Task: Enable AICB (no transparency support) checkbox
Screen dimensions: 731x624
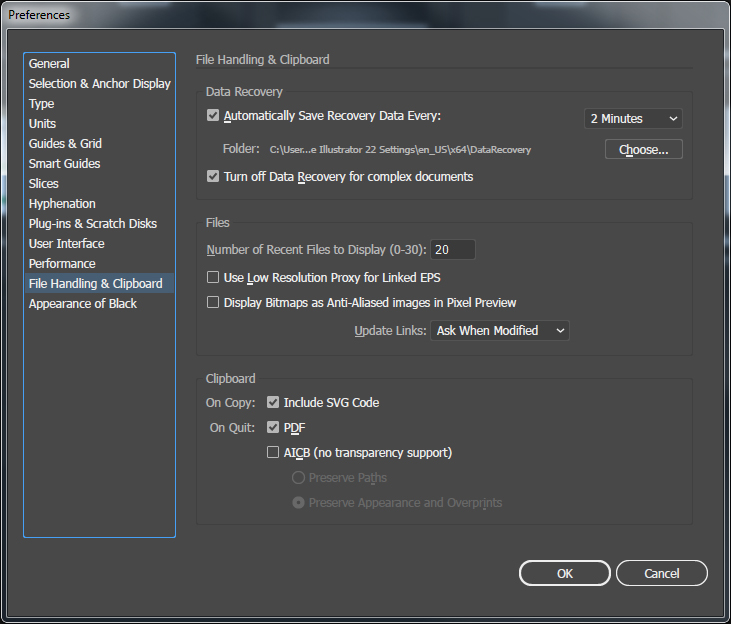Action: click(x=273, y=452)
